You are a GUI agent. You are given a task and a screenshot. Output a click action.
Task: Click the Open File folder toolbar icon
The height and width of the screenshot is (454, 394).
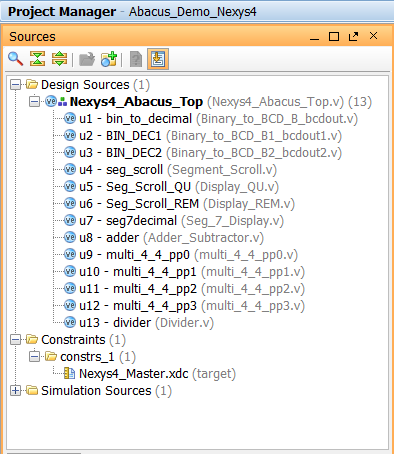coord(87,59)
